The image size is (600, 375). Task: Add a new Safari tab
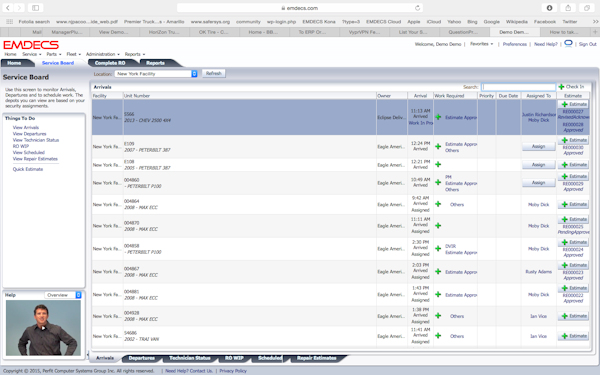pyautogui.click(x=595, y=32)
